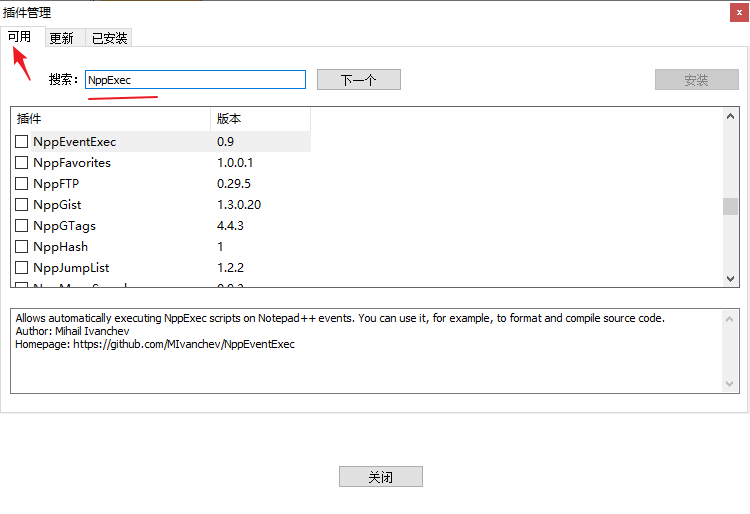Click the 关闭 button
This screenshot has width=750, height=514.
coord(380,477)
